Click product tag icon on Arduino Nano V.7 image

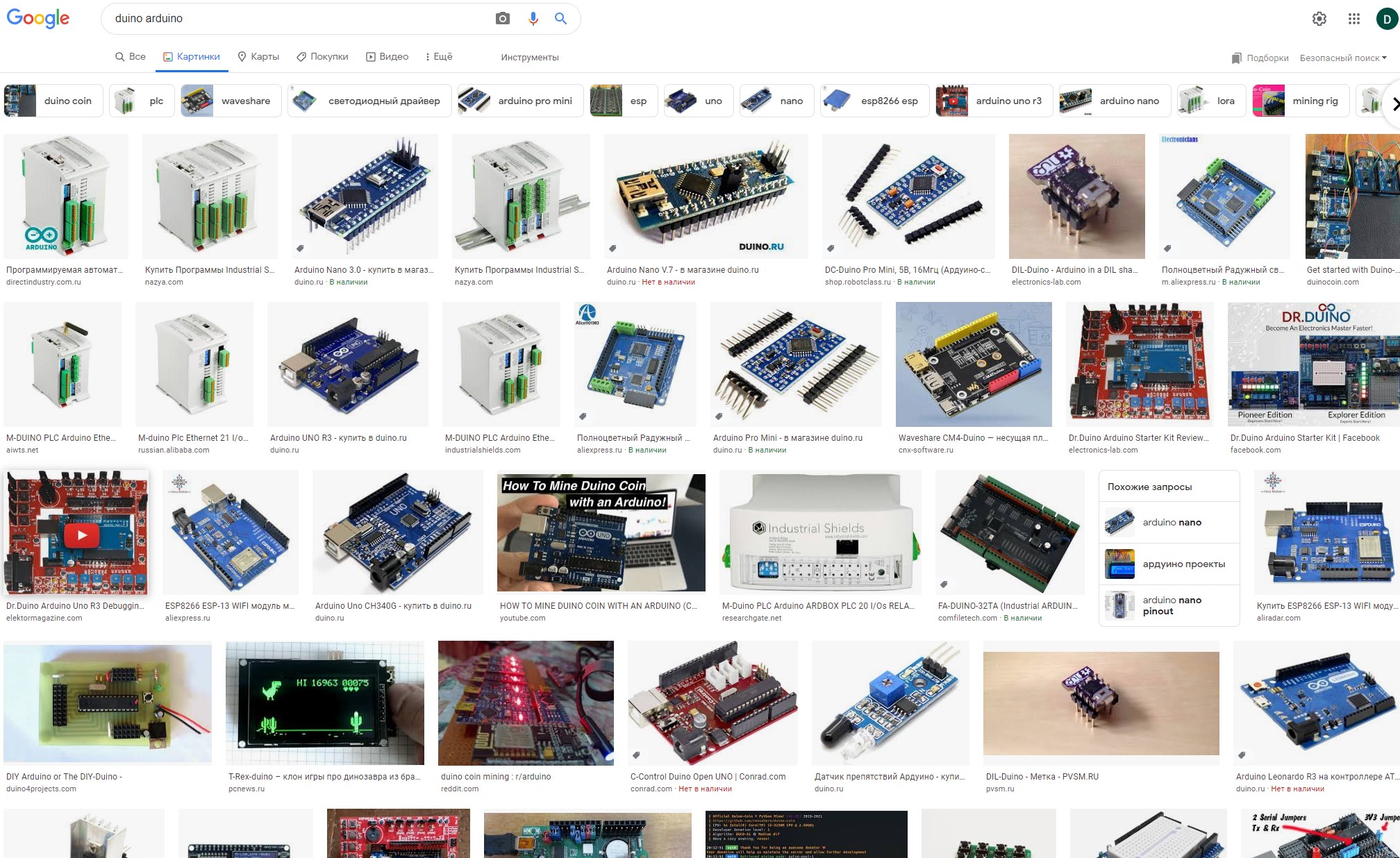click(x=612, y=248)
